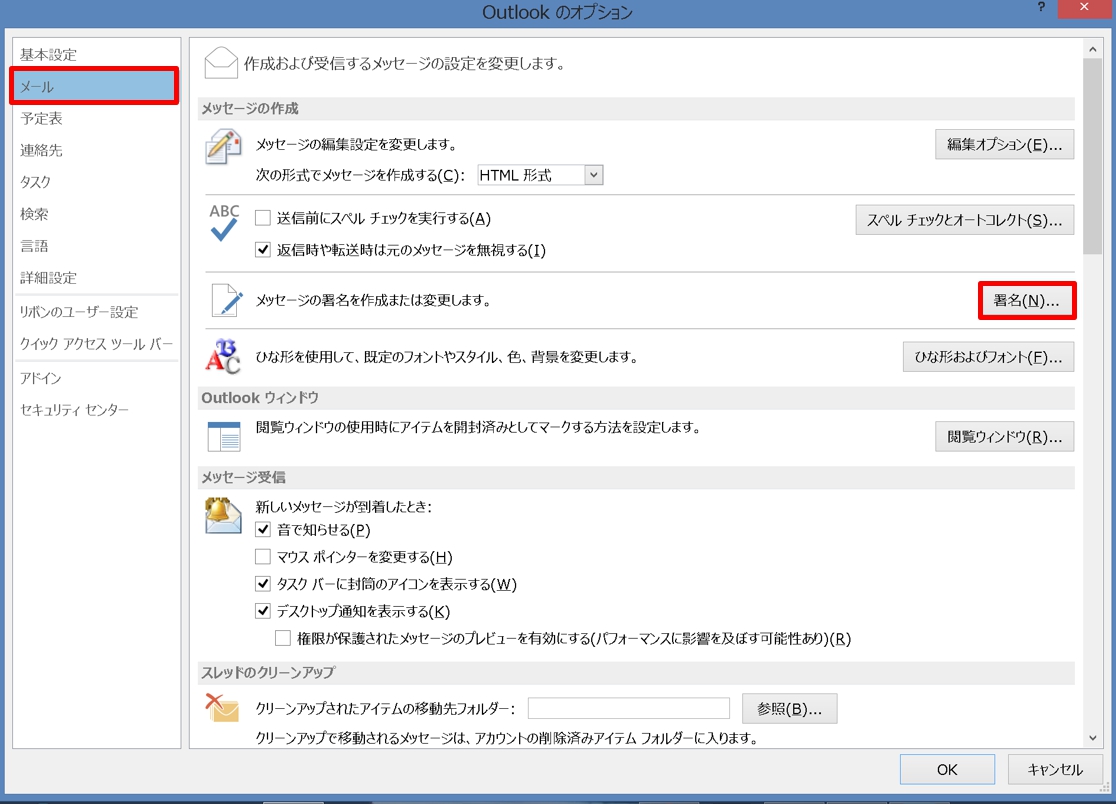Toggle the 音で知らせる checkbox
Image resolution: width=1116 pixels, height=804 pixels.
coord(263,529)
